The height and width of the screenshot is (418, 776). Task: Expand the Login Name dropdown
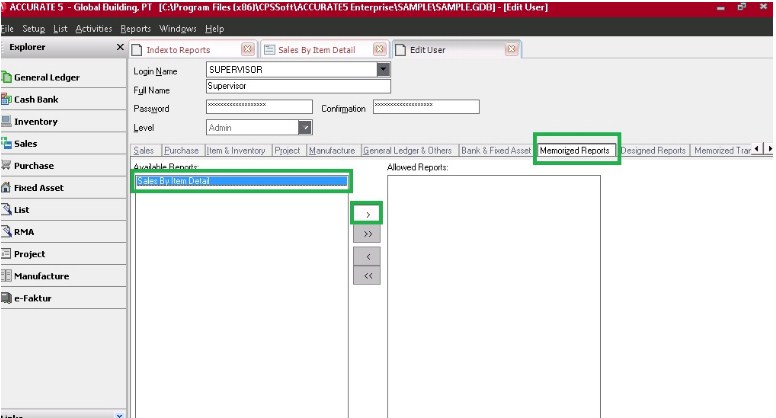pyautogui.click(x=382, y=70)
